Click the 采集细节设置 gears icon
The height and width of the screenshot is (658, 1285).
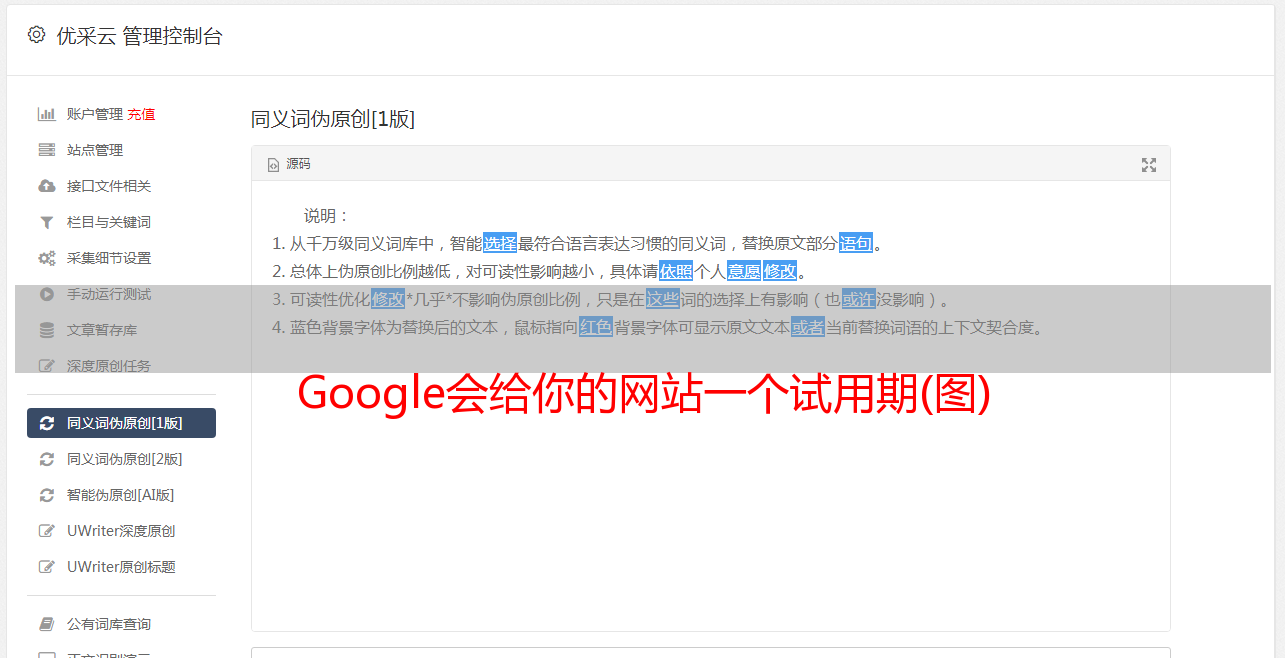46,258
